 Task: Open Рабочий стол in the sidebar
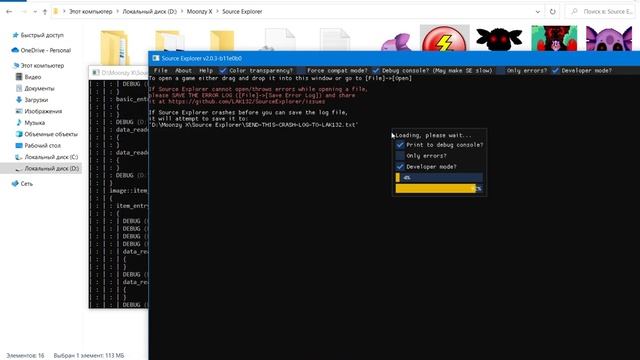point(42,145)
